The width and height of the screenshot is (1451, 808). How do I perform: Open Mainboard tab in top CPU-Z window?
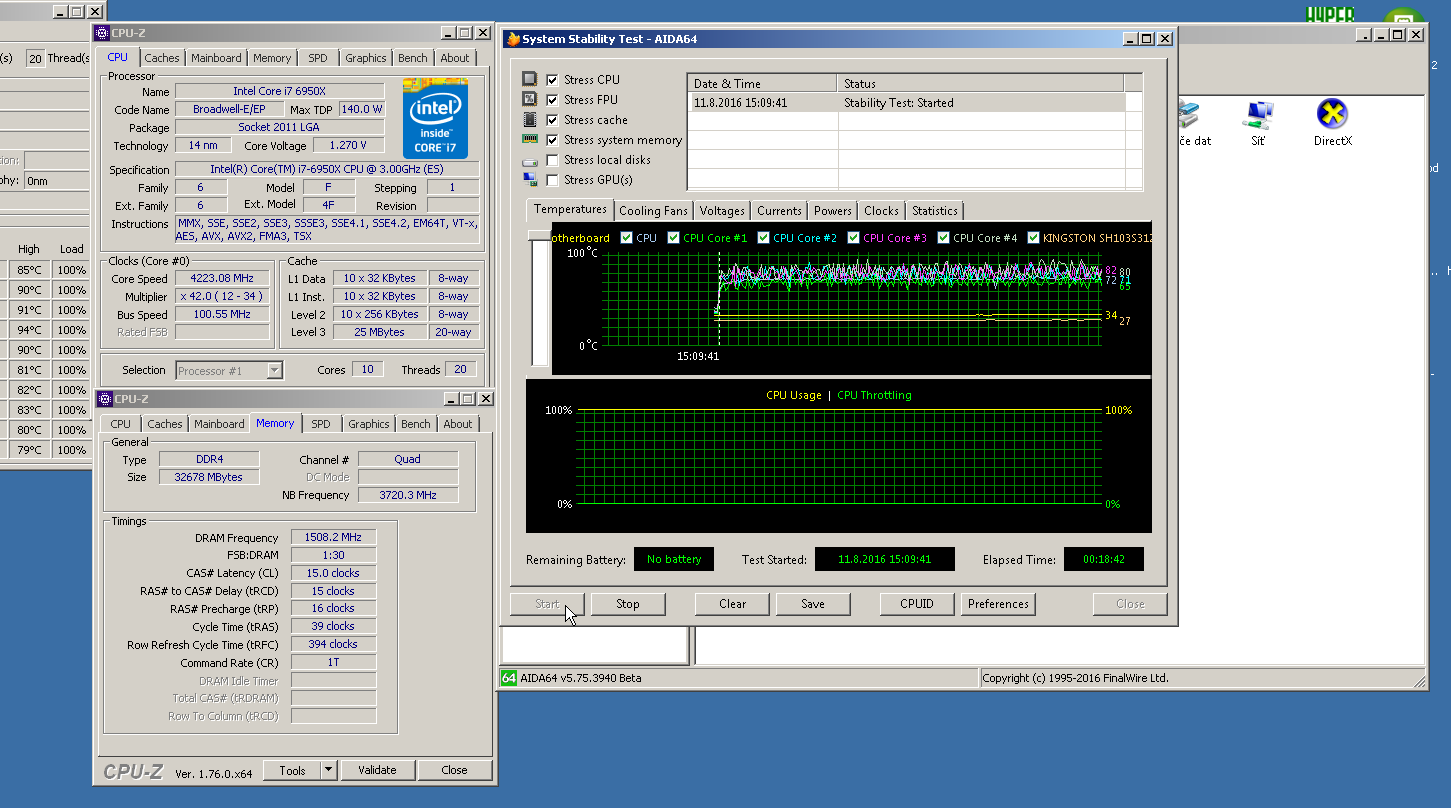coord(216,58)
